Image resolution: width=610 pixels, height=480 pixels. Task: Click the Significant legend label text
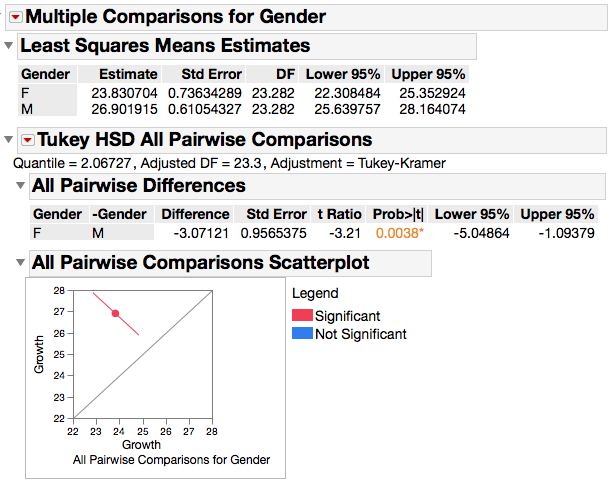[x=347, y=316]
